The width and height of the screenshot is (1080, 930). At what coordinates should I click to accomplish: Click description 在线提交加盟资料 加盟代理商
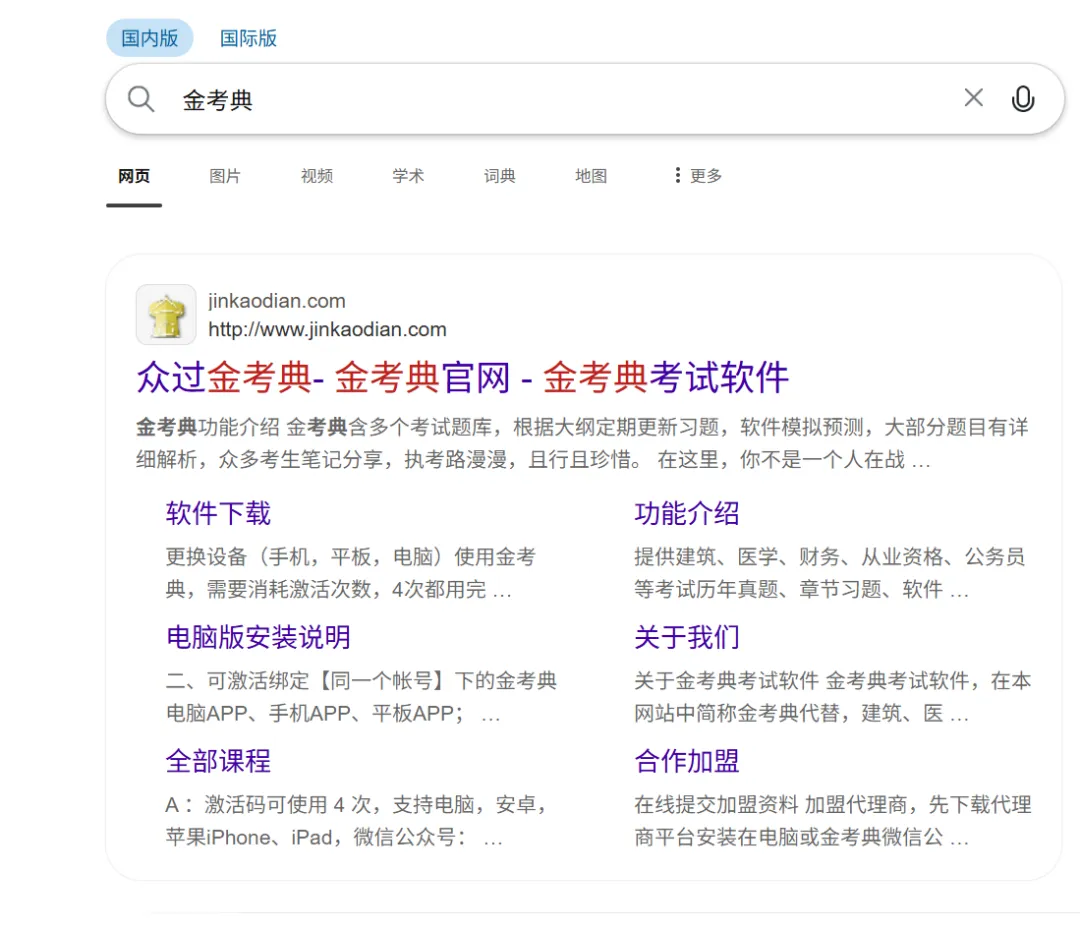[833, 821]
